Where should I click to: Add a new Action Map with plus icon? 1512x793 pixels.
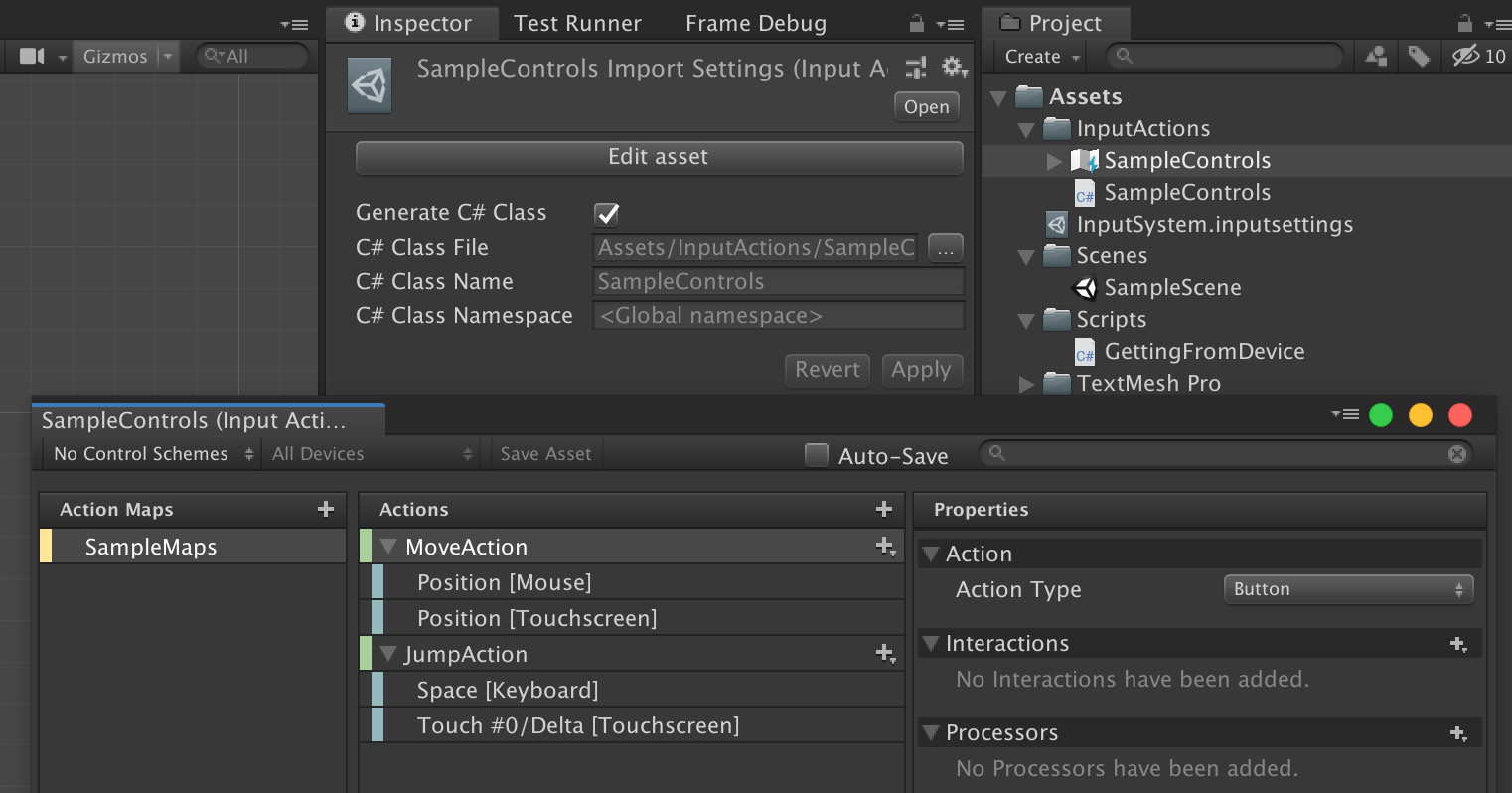point(325,509)
